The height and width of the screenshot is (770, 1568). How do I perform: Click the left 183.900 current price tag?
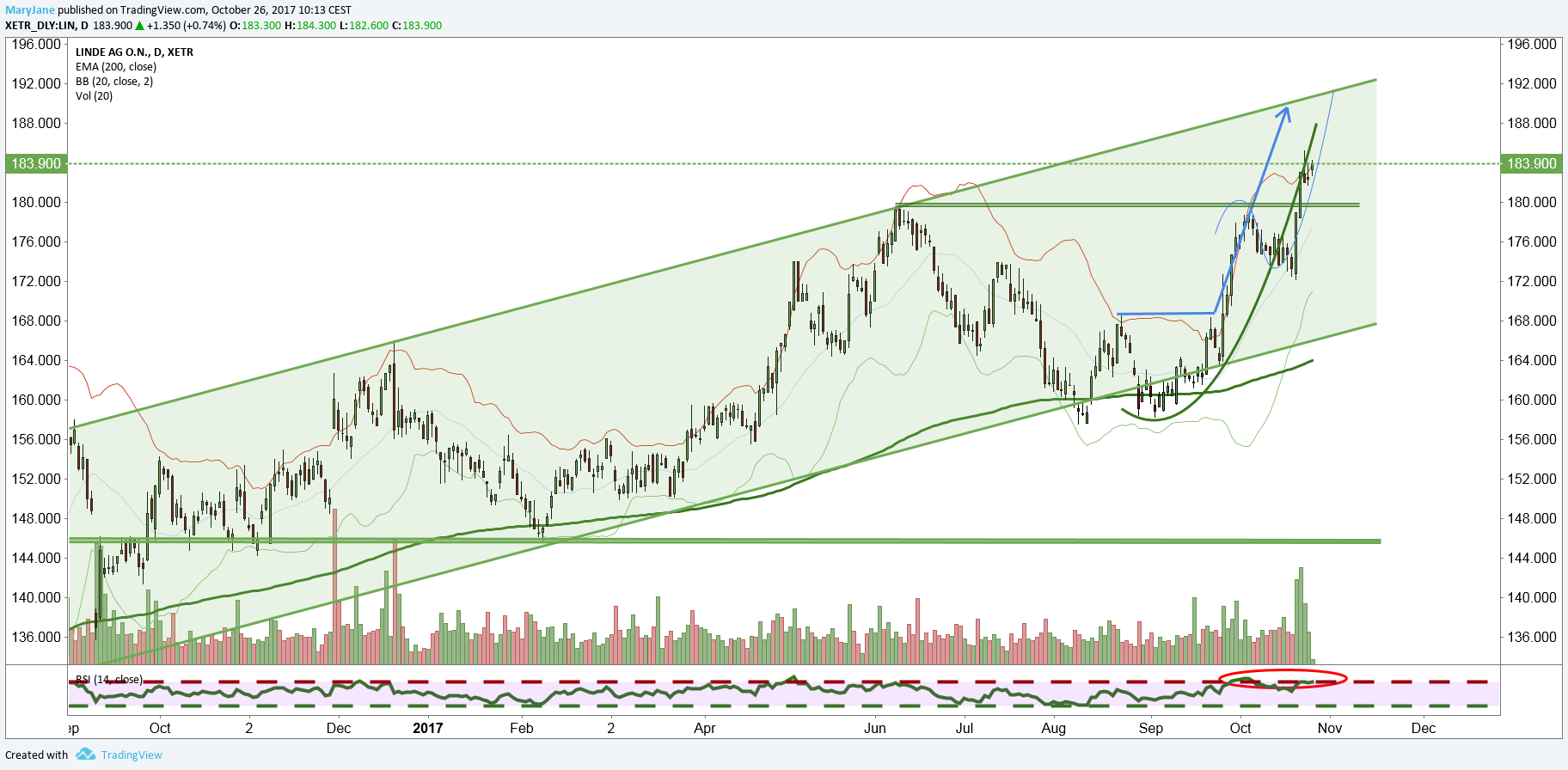36,163
